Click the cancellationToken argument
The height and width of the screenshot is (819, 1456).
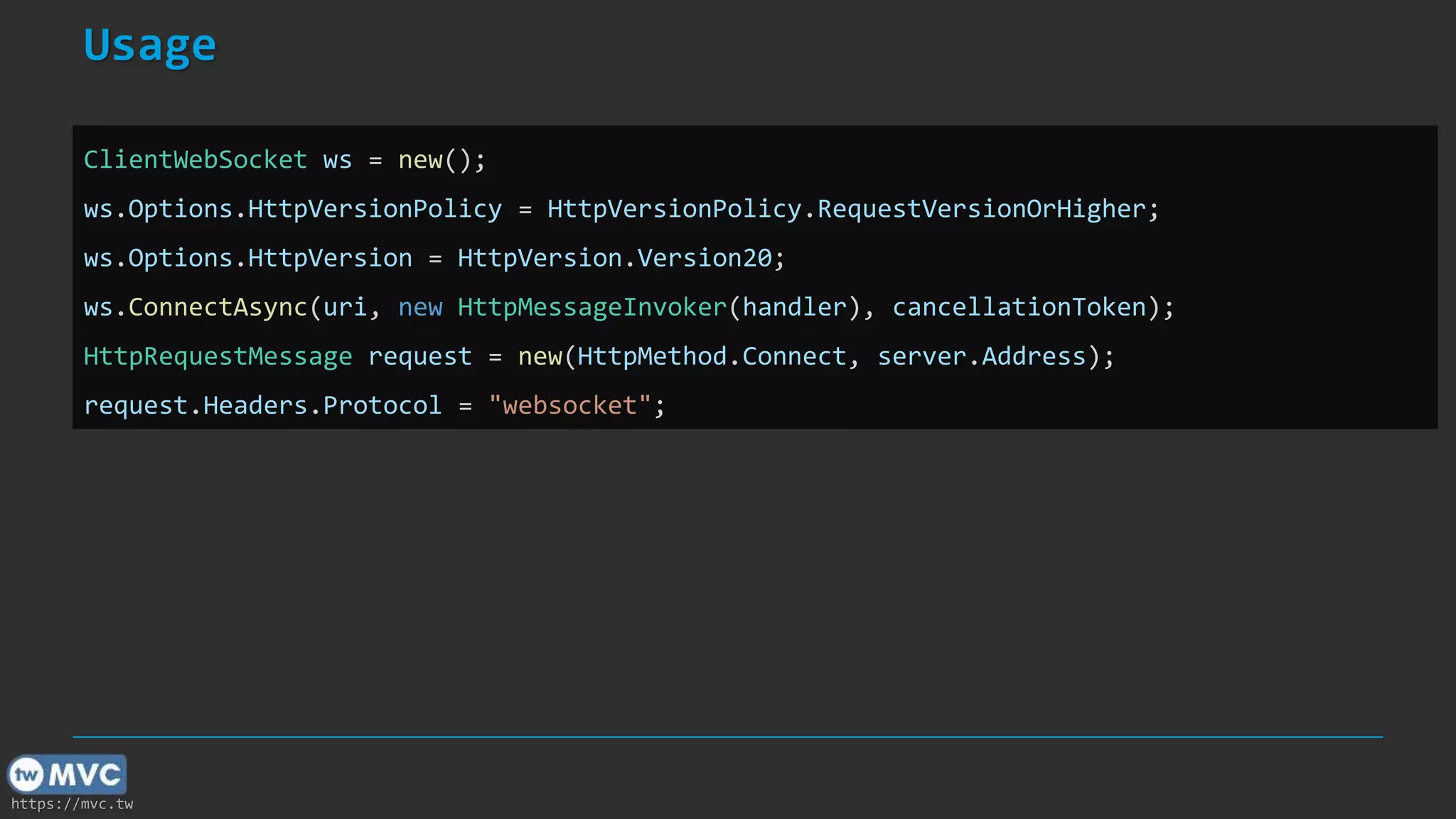pos(1019,307)
